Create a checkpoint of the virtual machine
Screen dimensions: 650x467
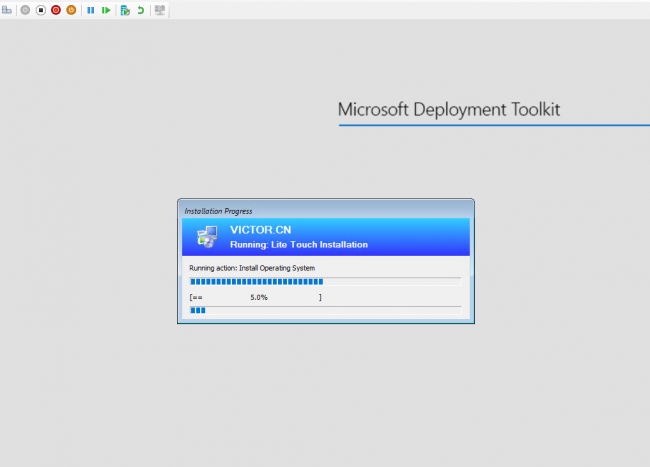pos(125,10)
